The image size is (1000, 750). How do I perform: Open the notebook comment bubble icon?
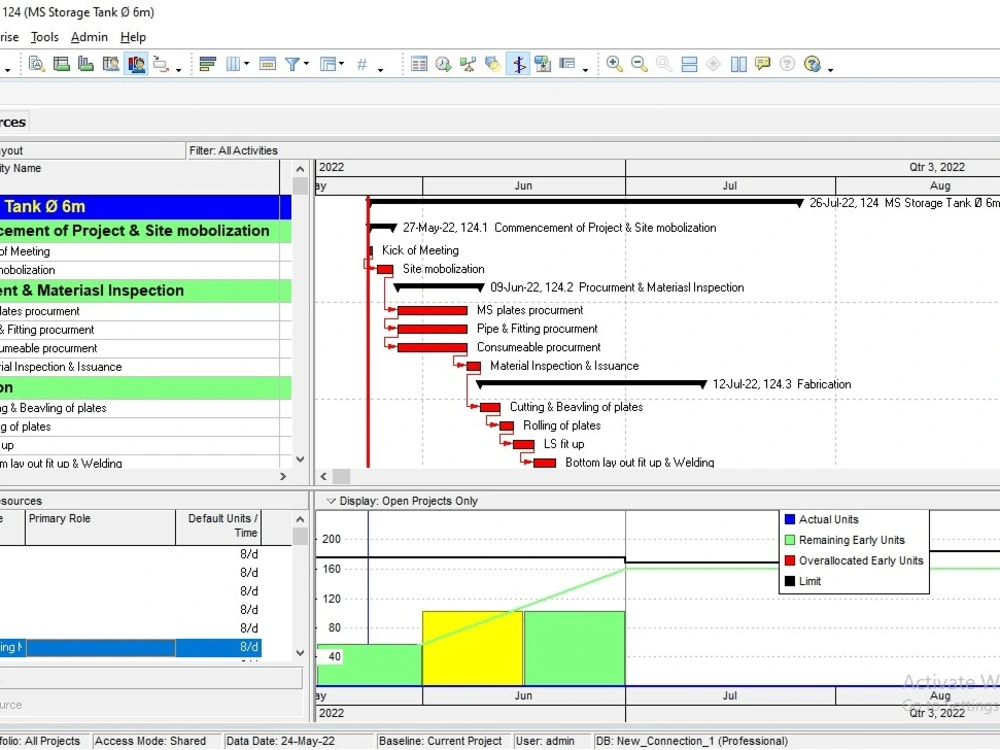763,64
